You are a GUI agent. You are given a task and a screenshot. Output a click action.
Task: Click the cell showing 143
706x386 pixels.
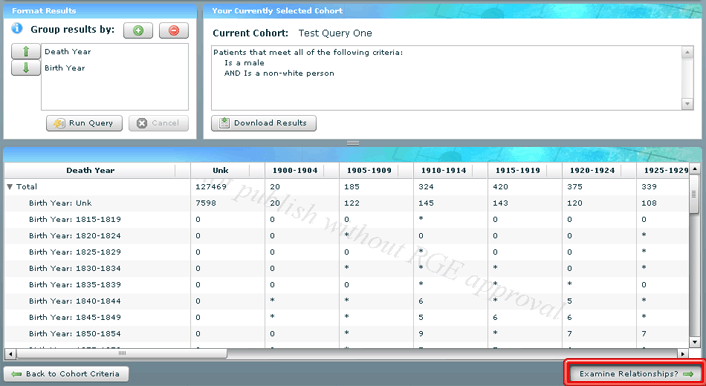pyautogui.click(x=500, y=203)
